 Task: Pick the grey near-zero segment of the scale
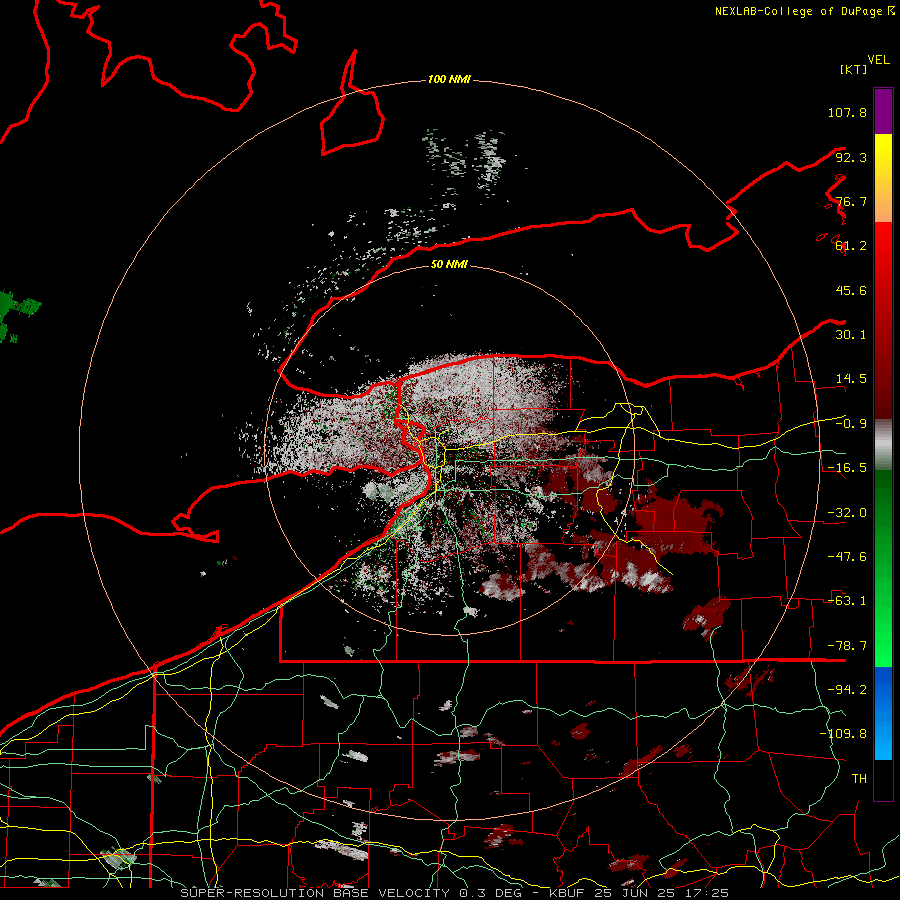883,445
